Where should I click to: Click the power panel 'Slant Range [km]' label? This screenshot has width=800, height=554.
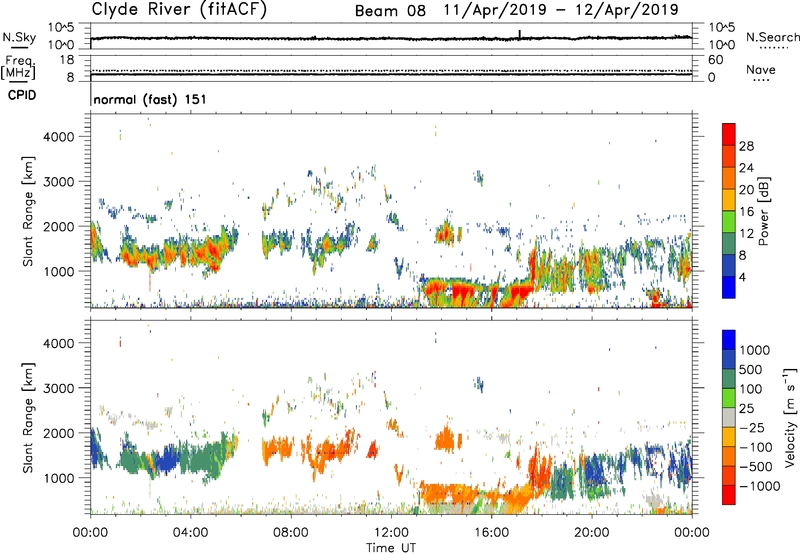pyautogui.click(x=28, y=211)
